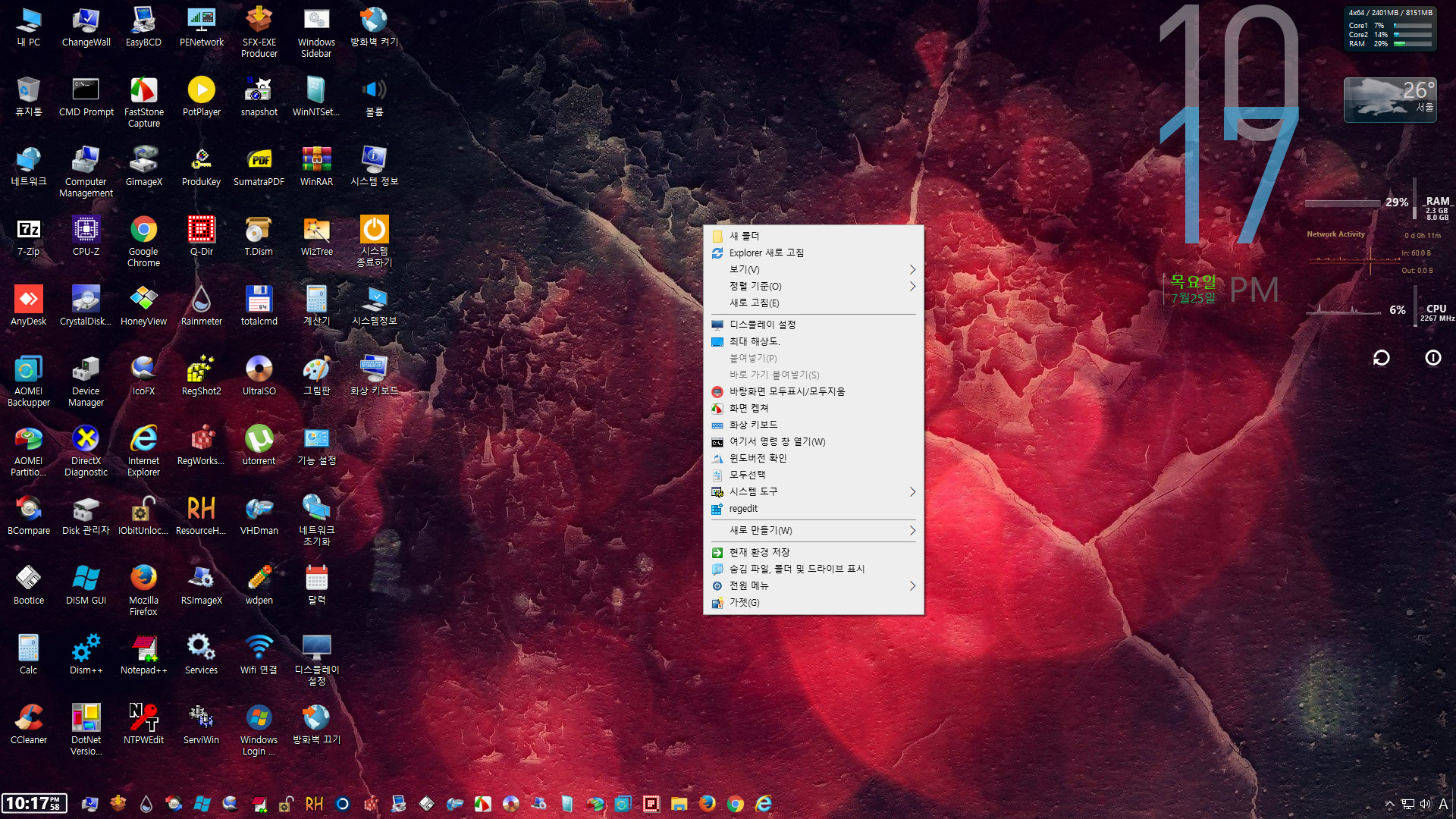Screen dimensions: 1456x819
Task: Click the Chrome icon in the taskbar
Action: [x=735, y=804]
